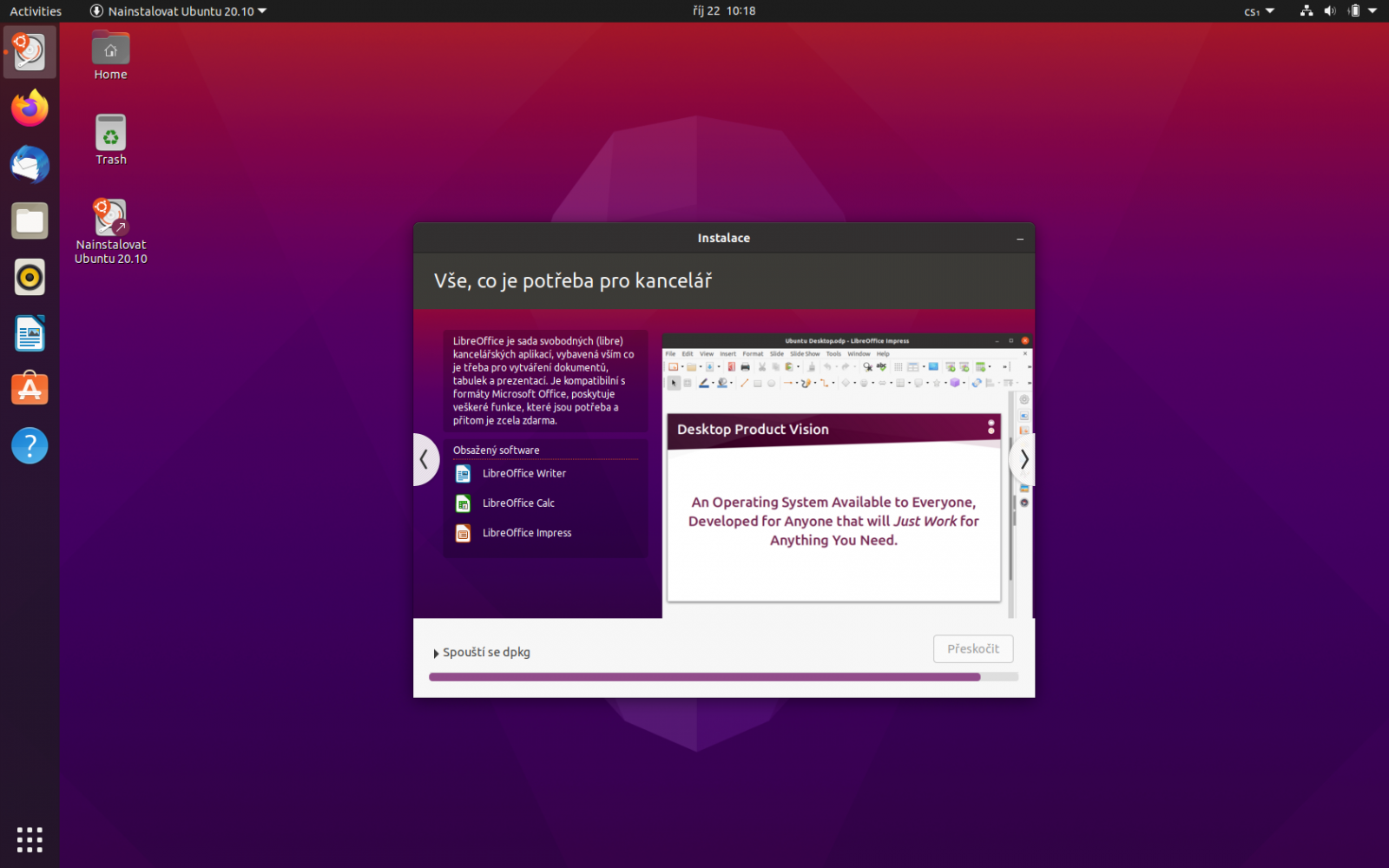Select the LibreOffice Writer entry under Obsažený software
Viewport: 1389px width, 868px height.
[x=523, y=473]
